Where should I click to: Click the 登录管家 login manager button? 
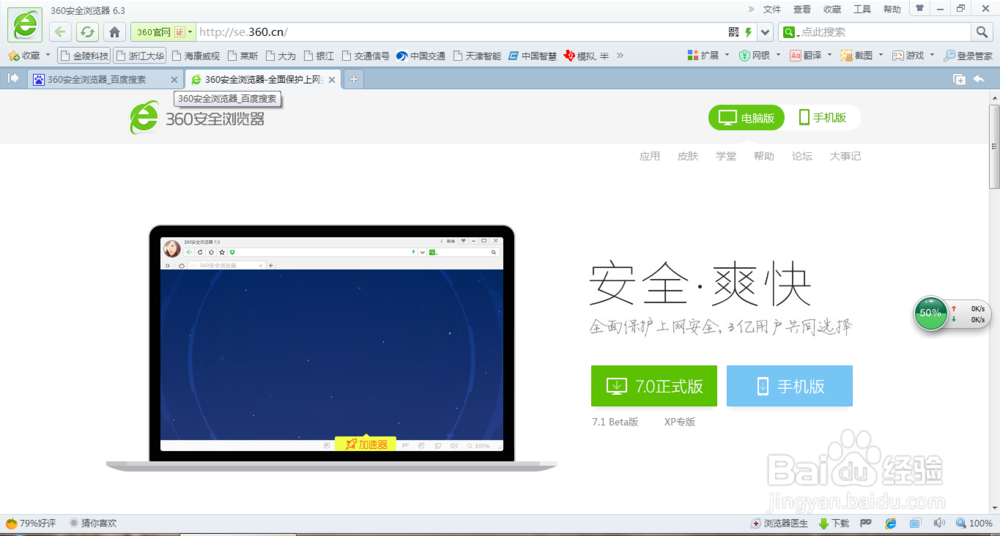point(967,56)
